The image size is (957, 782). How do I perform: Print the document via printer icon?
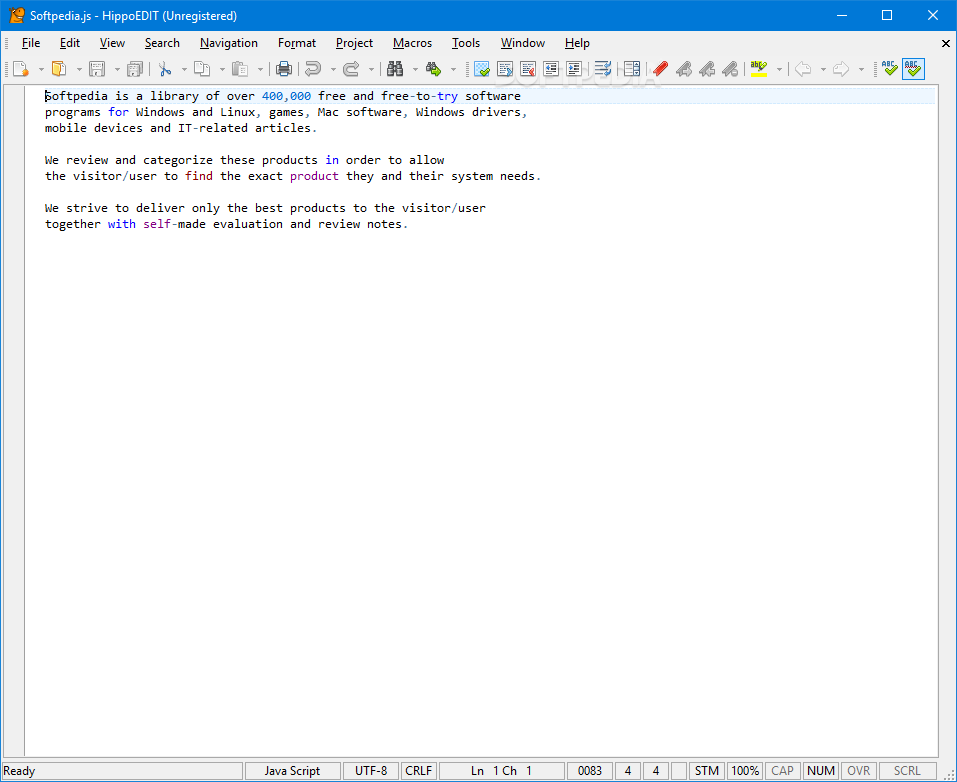click(x=284, y=69)
